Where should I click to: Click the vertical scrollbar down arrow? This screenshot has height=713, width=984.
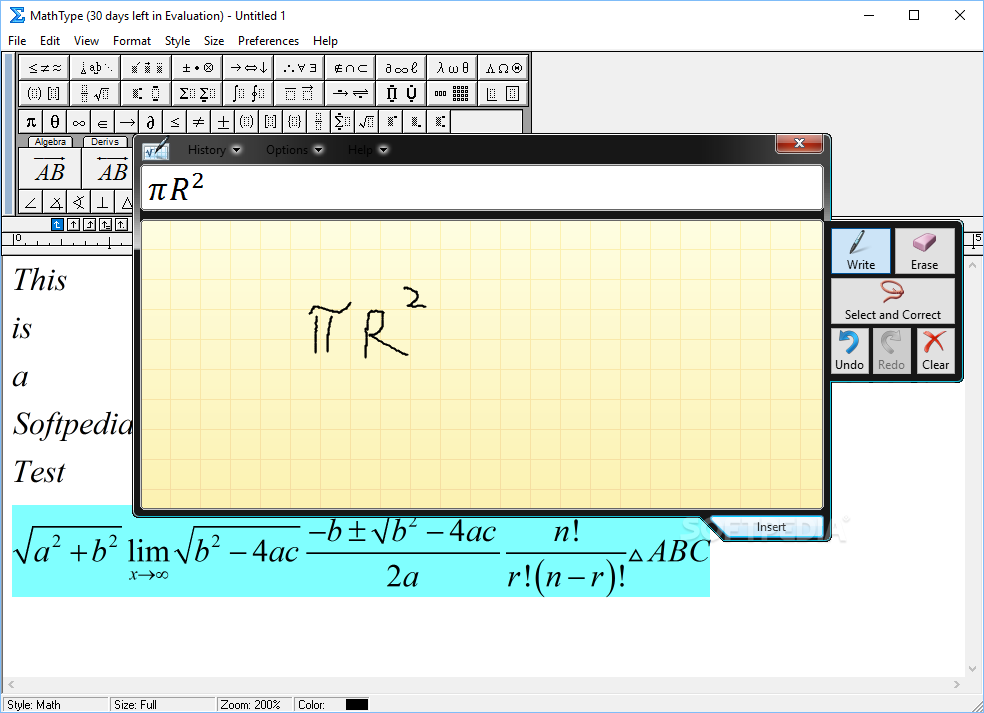coord(972,669)
